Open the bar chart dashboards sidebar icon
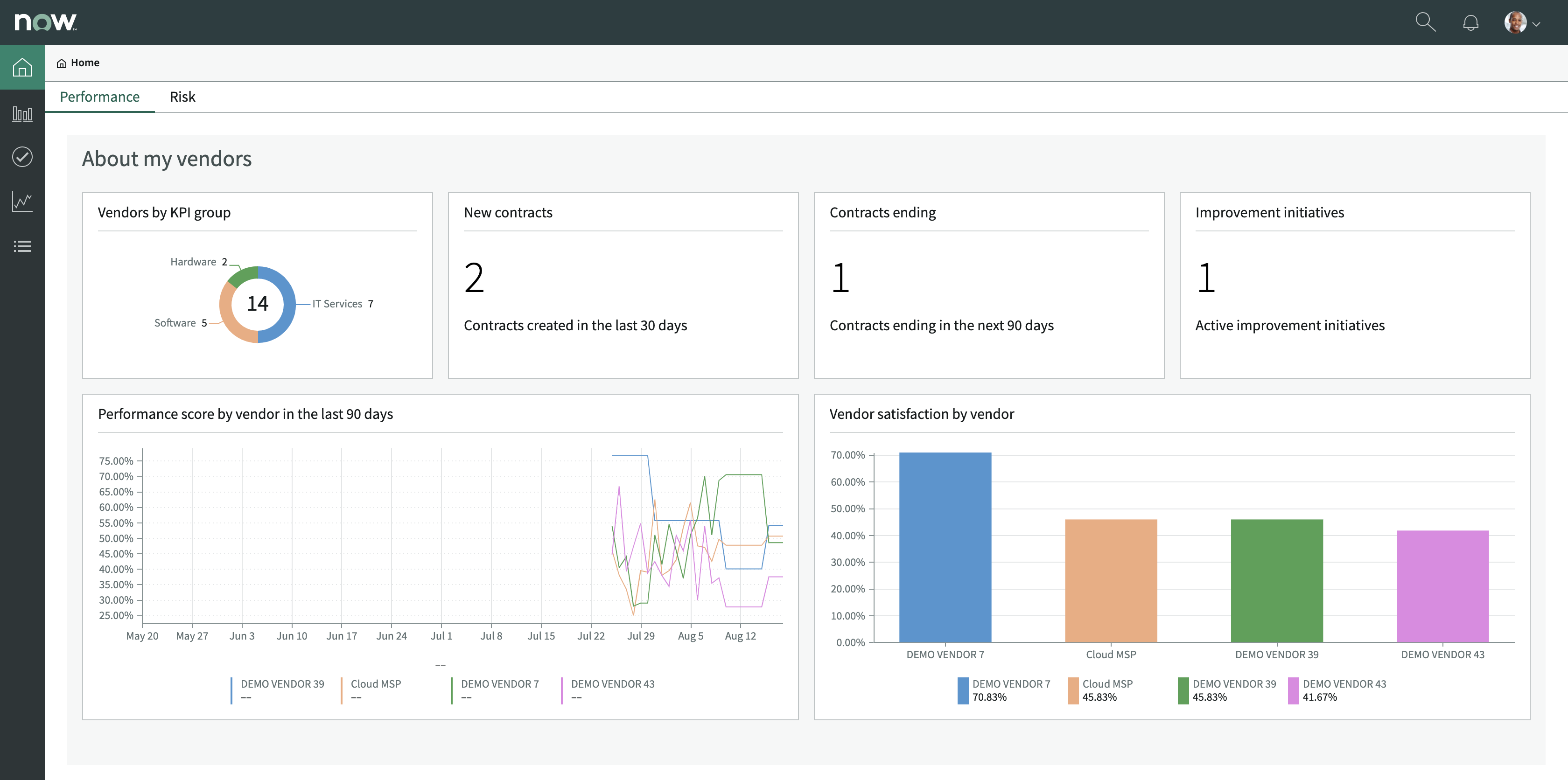 click(x=22, y=114)
